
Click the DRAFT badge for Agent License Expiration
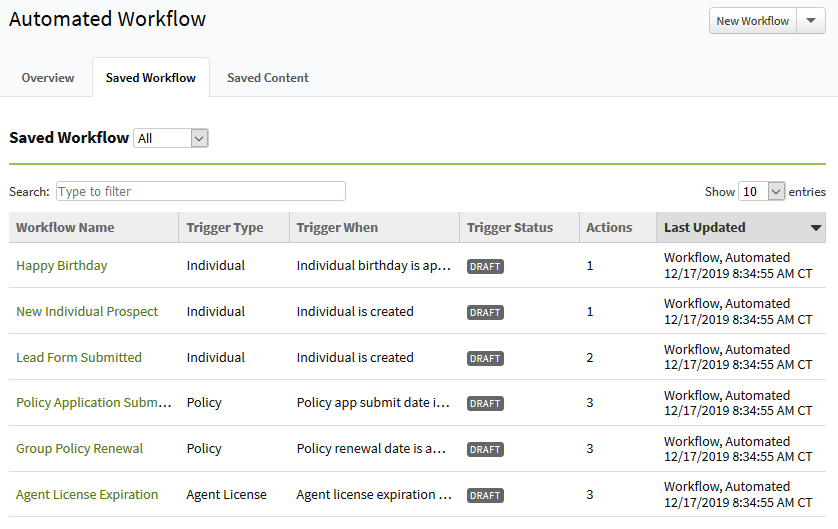(x=485, y=495)
